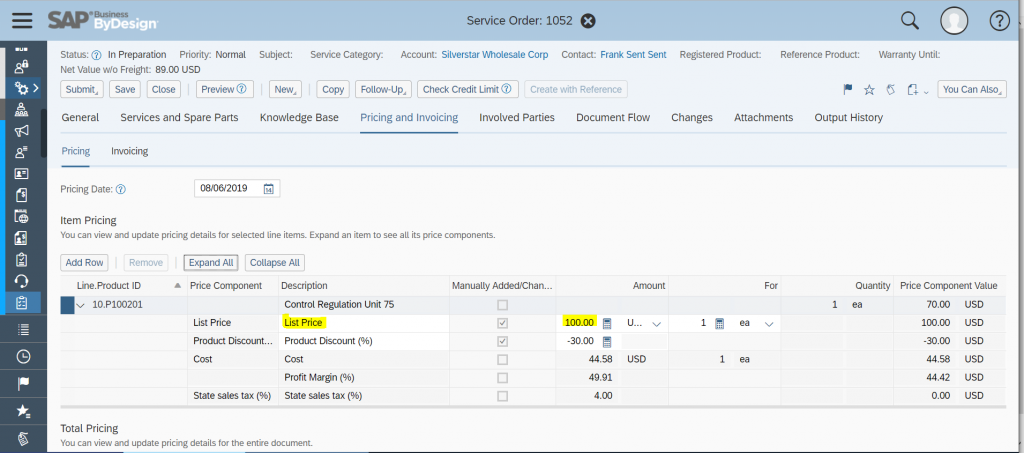Toggle Manually Added checkbox for Cost row
The height and width of the screenshot is (453, 1024).
point(502,360)
